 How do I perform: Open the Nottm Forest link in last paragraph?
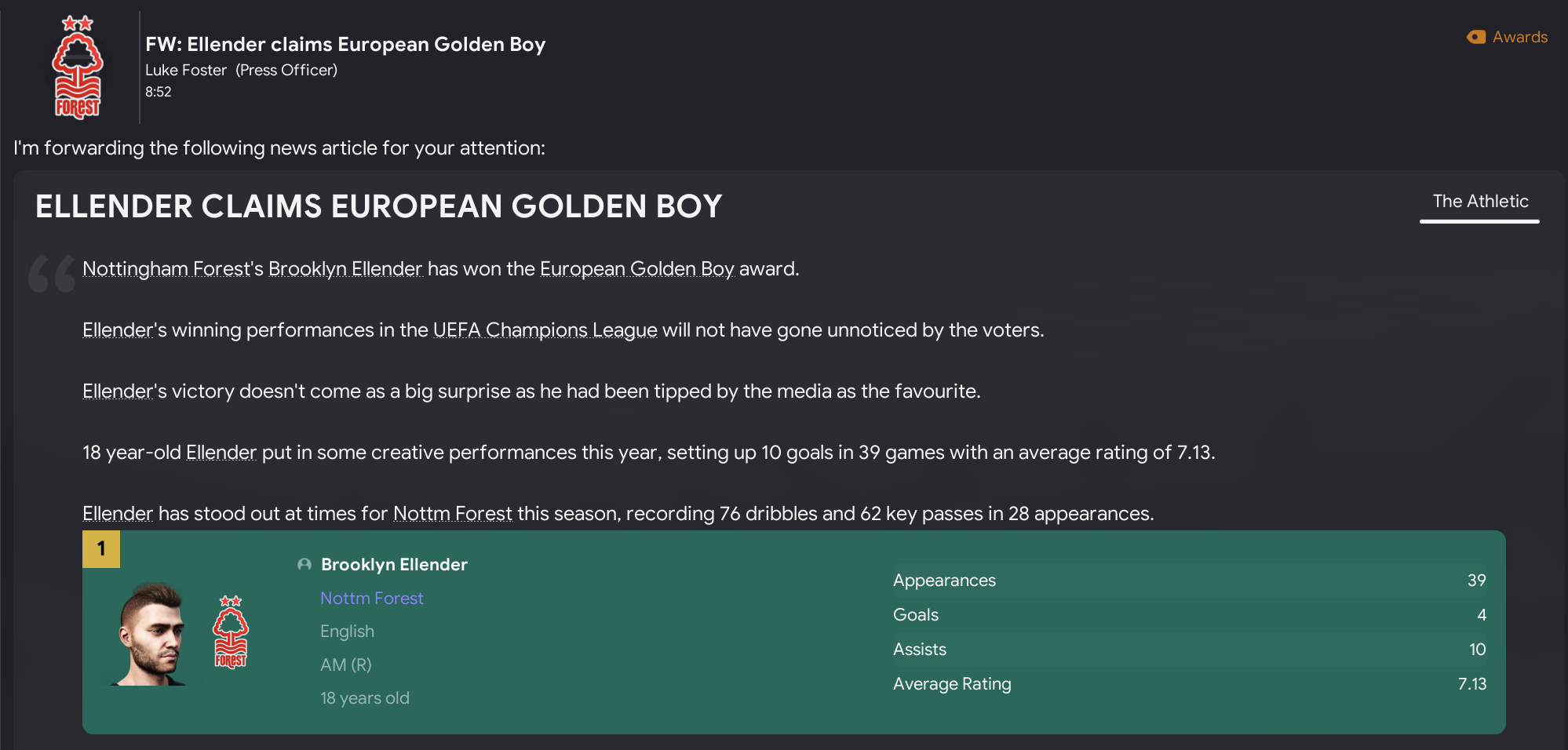pyautogui.click(x=452, y=514)
